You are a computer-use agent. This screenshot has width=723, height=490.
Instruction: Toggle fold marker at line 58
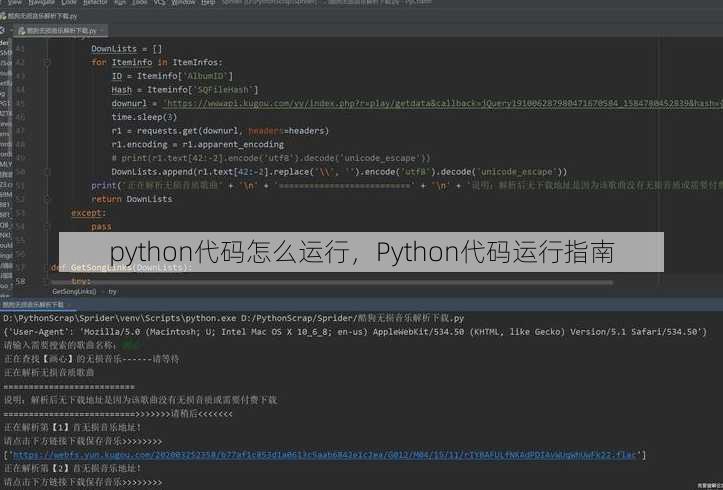click(47, 281)
